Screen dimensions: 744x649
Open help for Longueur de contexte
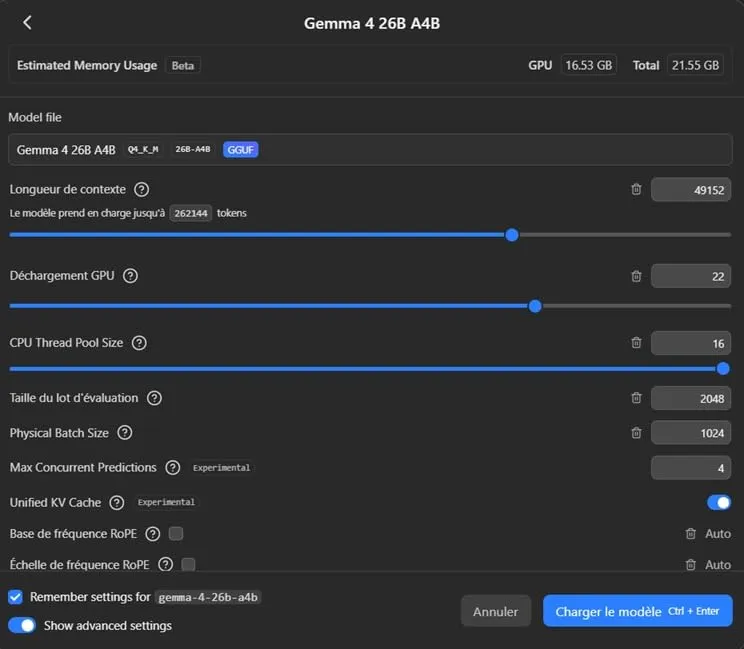pyautogui.click(x=141, y=189)
